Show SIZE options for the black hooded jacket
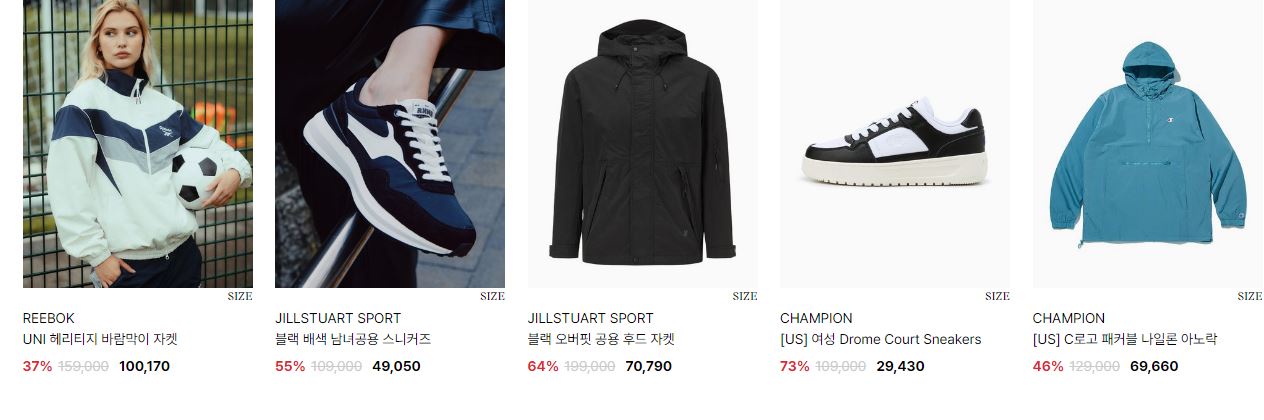1264x420 pixels. pyautogui.click(x=745, y=296)
